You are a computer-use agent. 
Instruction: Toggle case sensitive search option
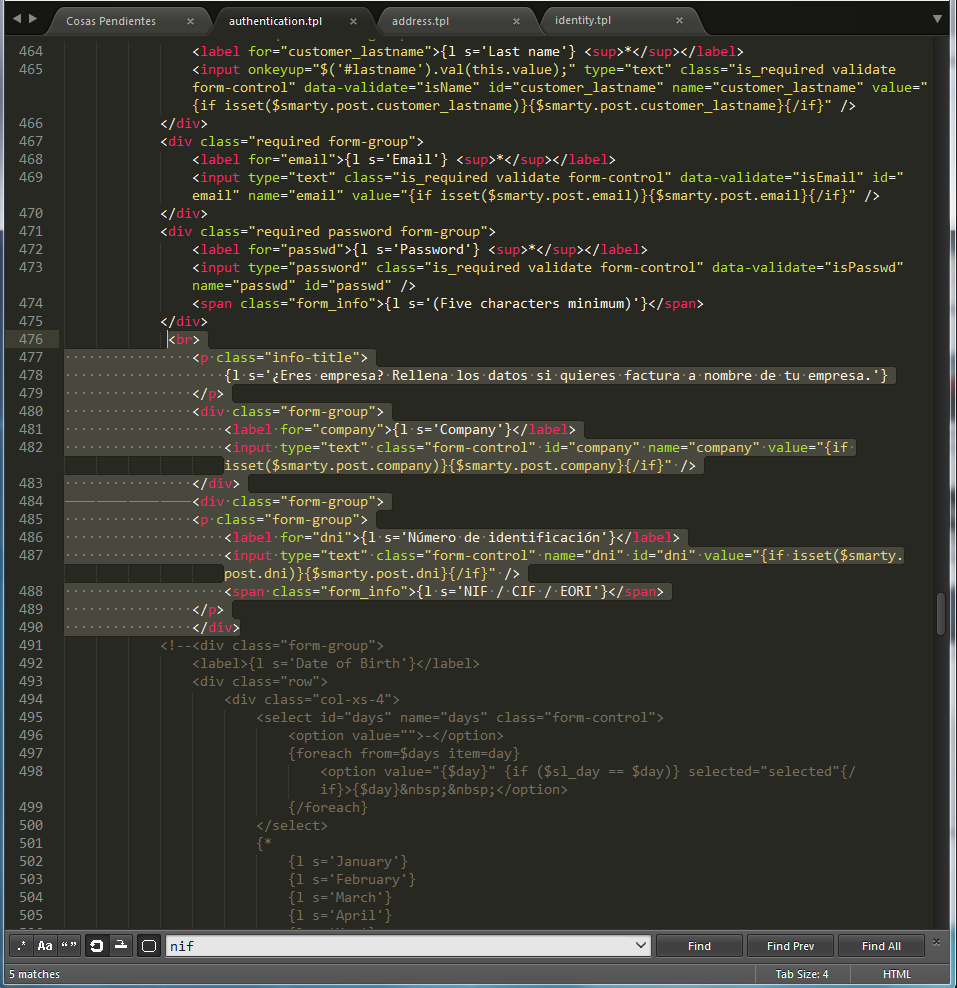click(45, 946)
